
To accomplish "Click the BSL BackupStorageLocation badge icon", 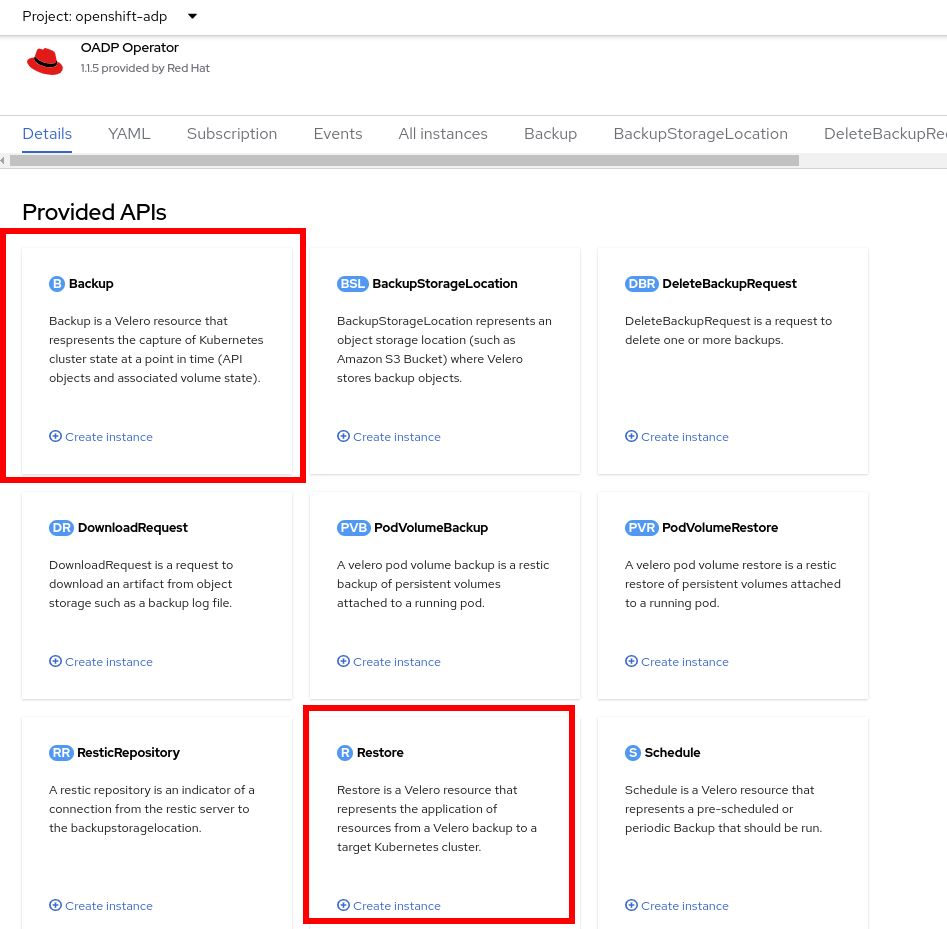I will coord(353,284).
